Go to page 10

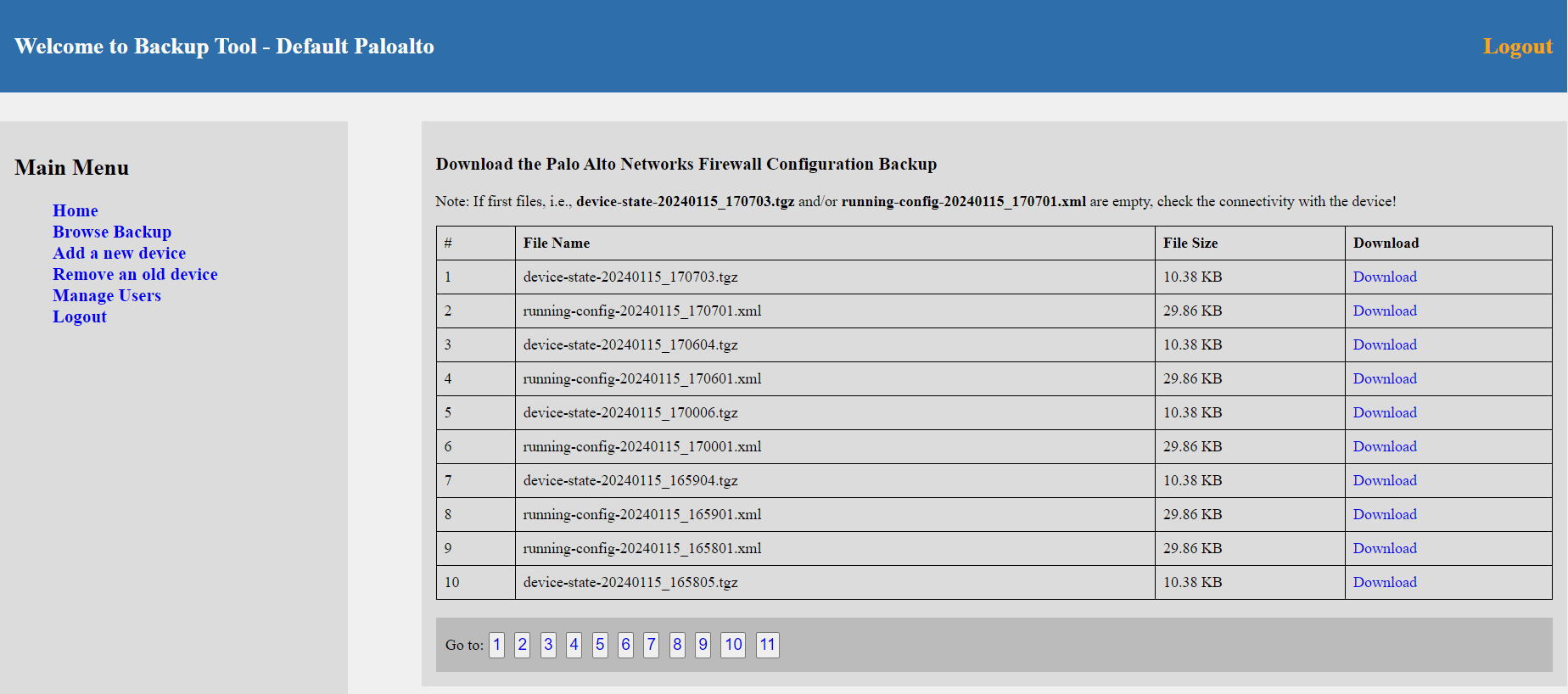[733, 645]
